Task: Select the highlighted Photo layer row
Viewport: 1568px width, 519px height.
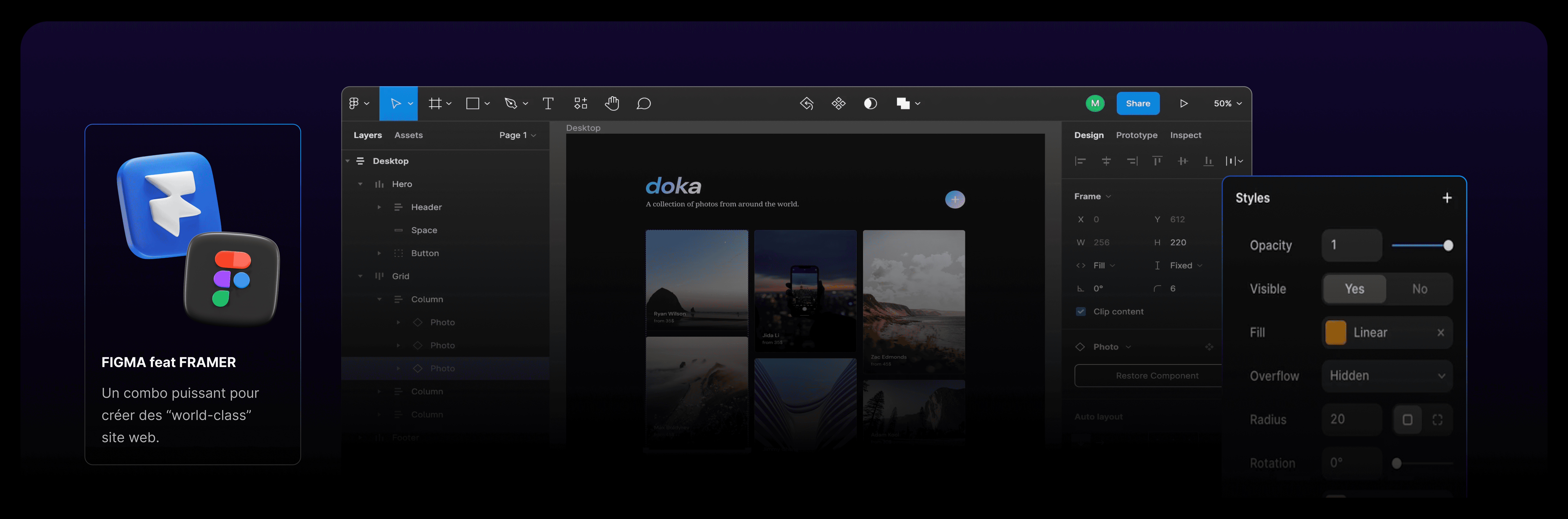Action: (x=446, y=369)
